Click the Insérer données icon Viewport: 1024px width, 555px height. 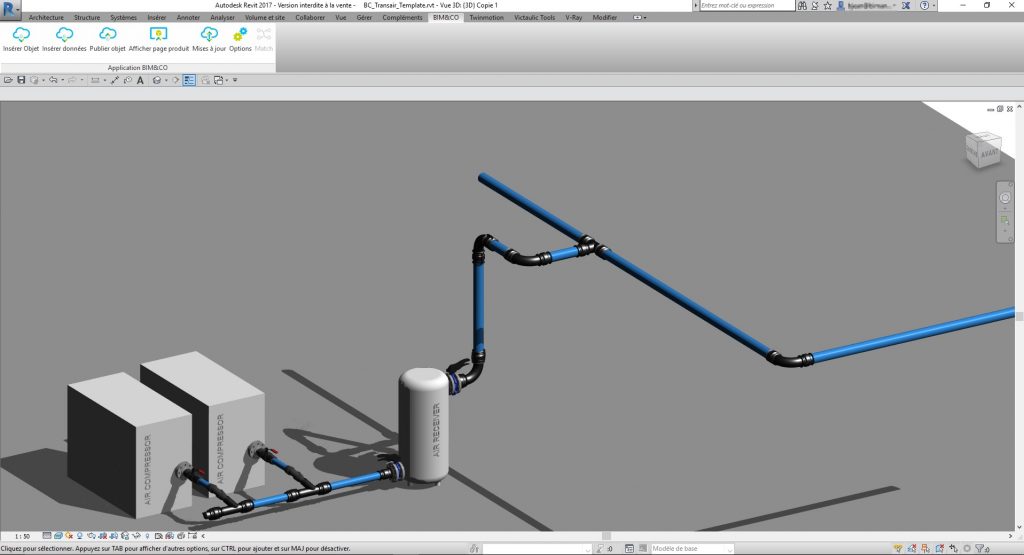coord(64,36)
